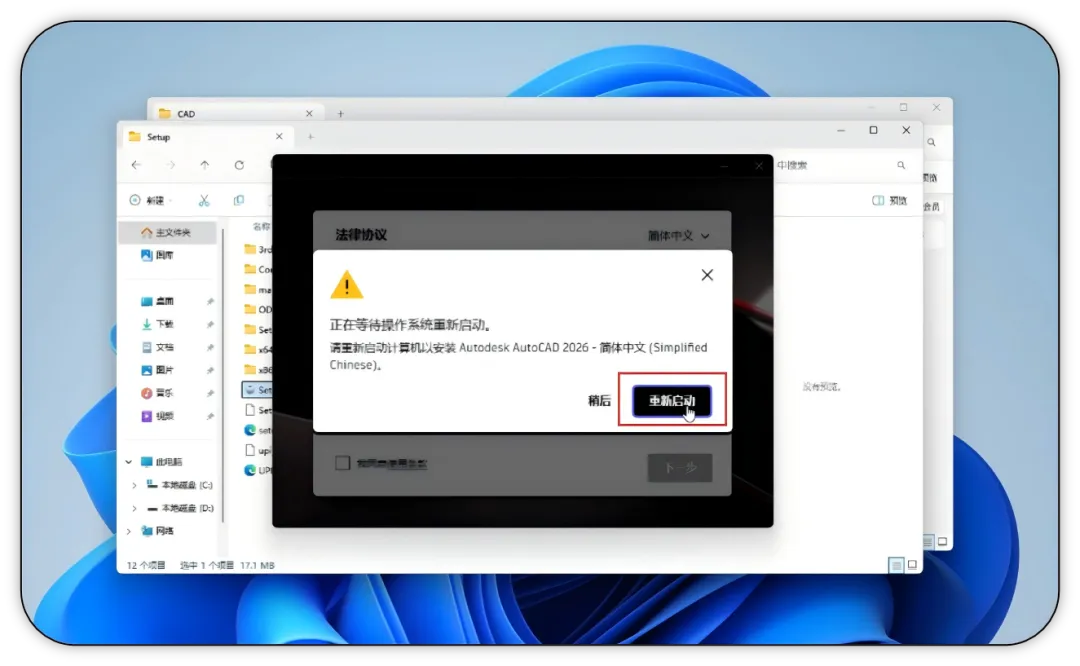Image resolution: width=1080 pixels, height=666 pixels.
Task: Select 网络 in the sidebar
Action: click(x=158, y=531)
